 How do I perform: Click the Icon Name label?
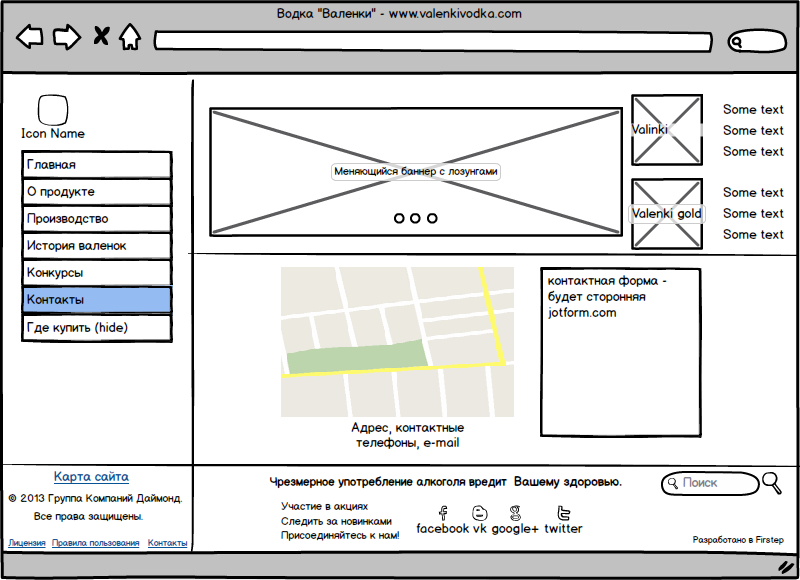click(x=53, y=134)
